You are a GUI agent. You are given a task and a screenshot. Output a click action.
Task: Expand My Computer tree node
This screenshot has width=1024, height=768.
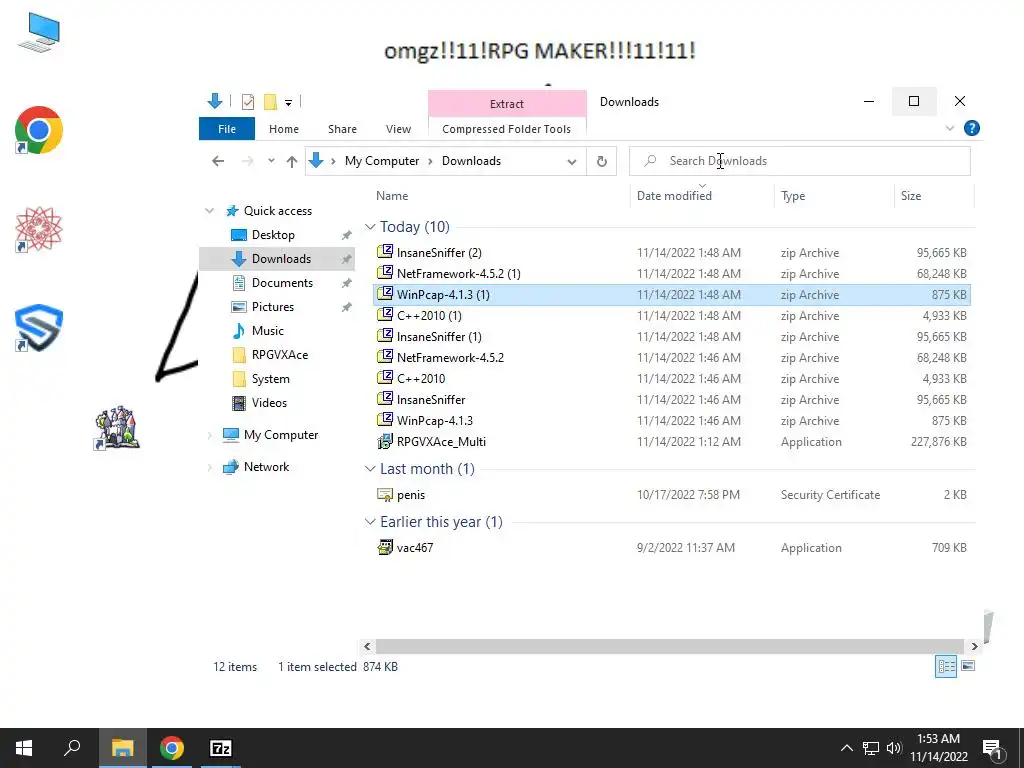[x=210, y=435]
